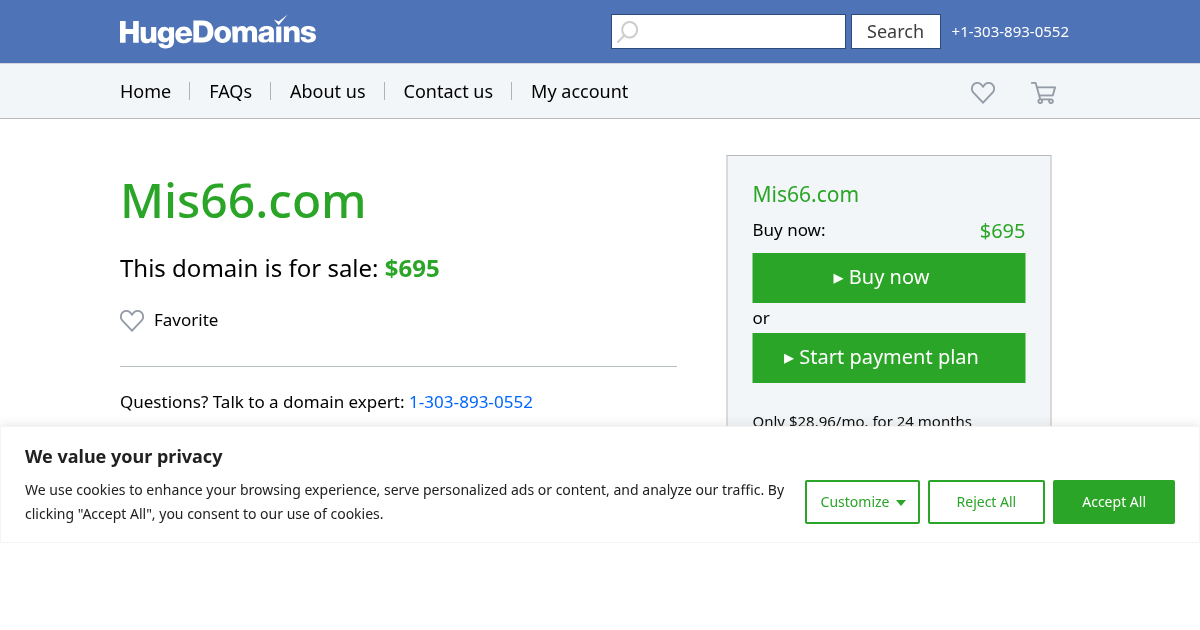The width and height of the screenshot is (1200, 630).
Task: Toggle the Favorite heart for Mis66.com
Action: coord(132,320)
